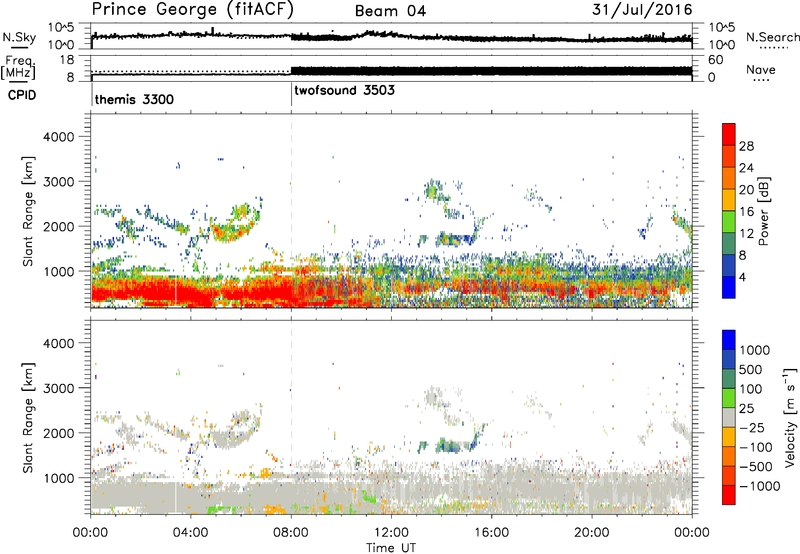800x554 pixels.
Task: Click the 'Slant Range [km]' label of power panel
Action: coord(29,211)
